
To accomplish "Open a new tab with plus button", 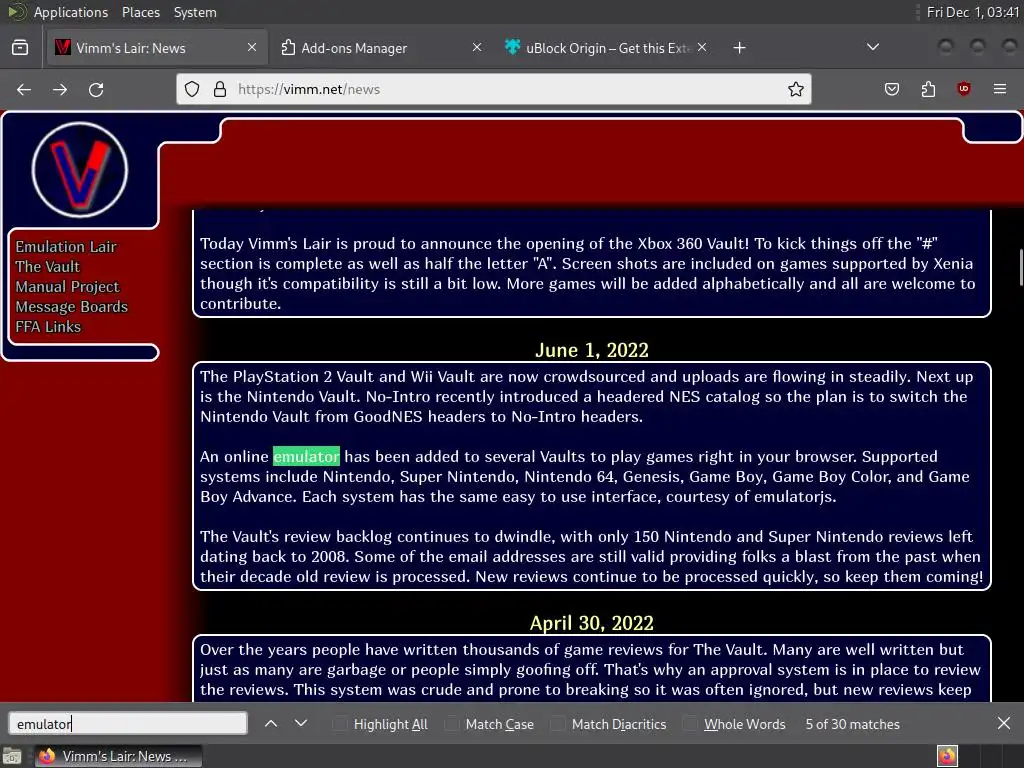I will tap(739, 48).
